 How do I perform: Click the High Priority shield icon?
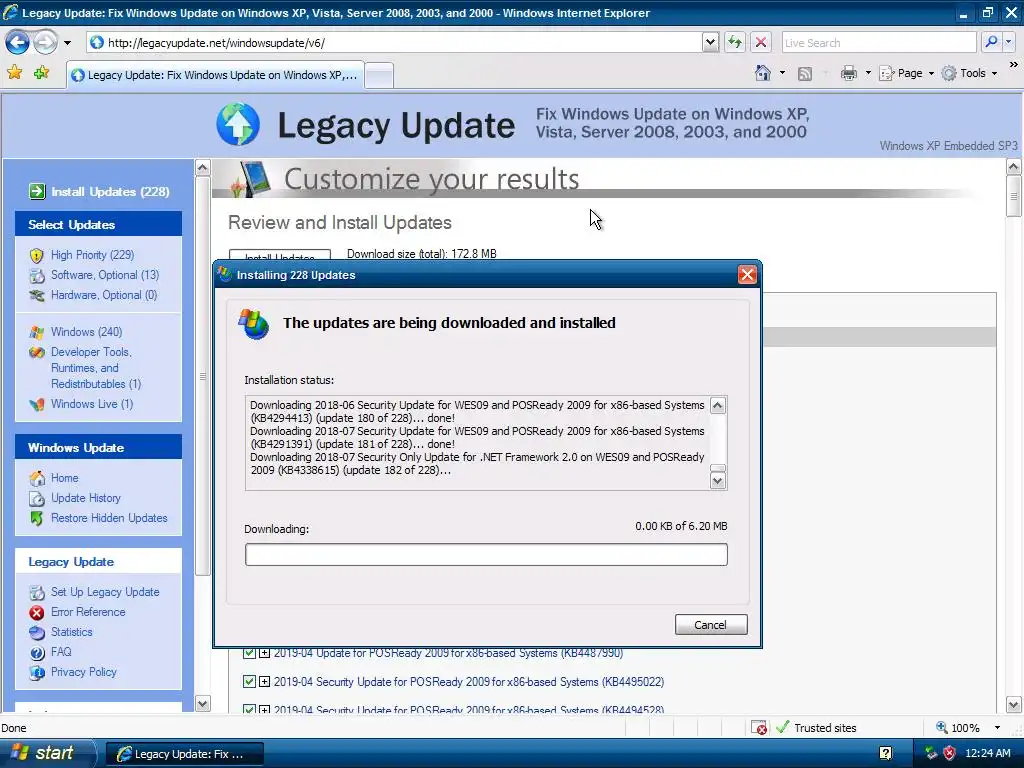(37, 255)
